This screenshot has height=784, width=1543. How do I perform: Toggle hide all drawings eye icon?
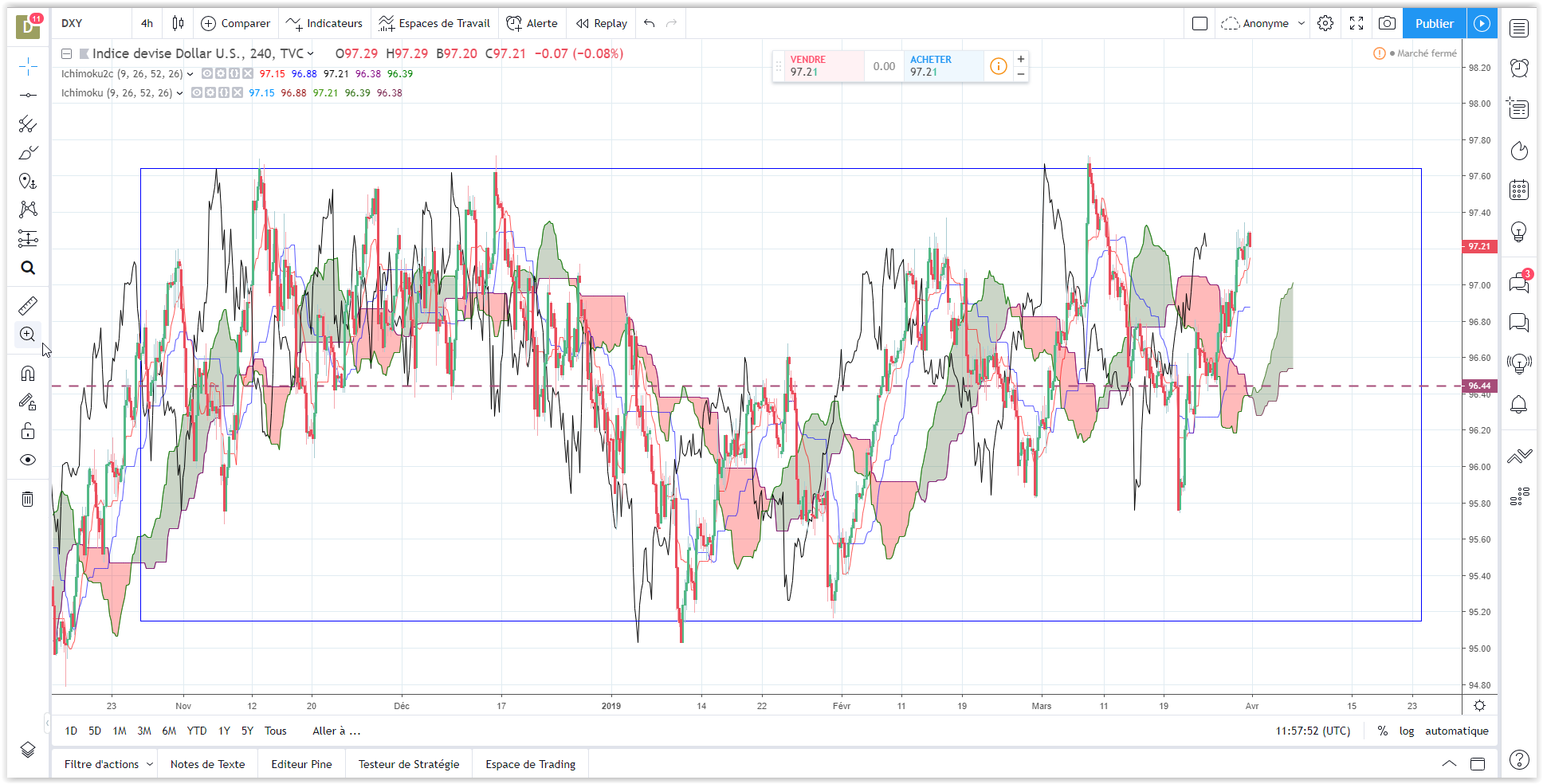click(28, 460)
